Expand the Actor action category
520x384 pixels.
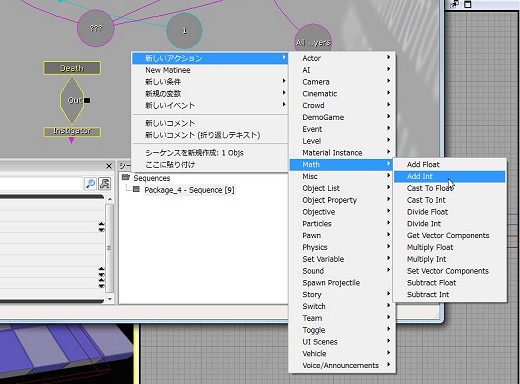[x=342, y=58]
